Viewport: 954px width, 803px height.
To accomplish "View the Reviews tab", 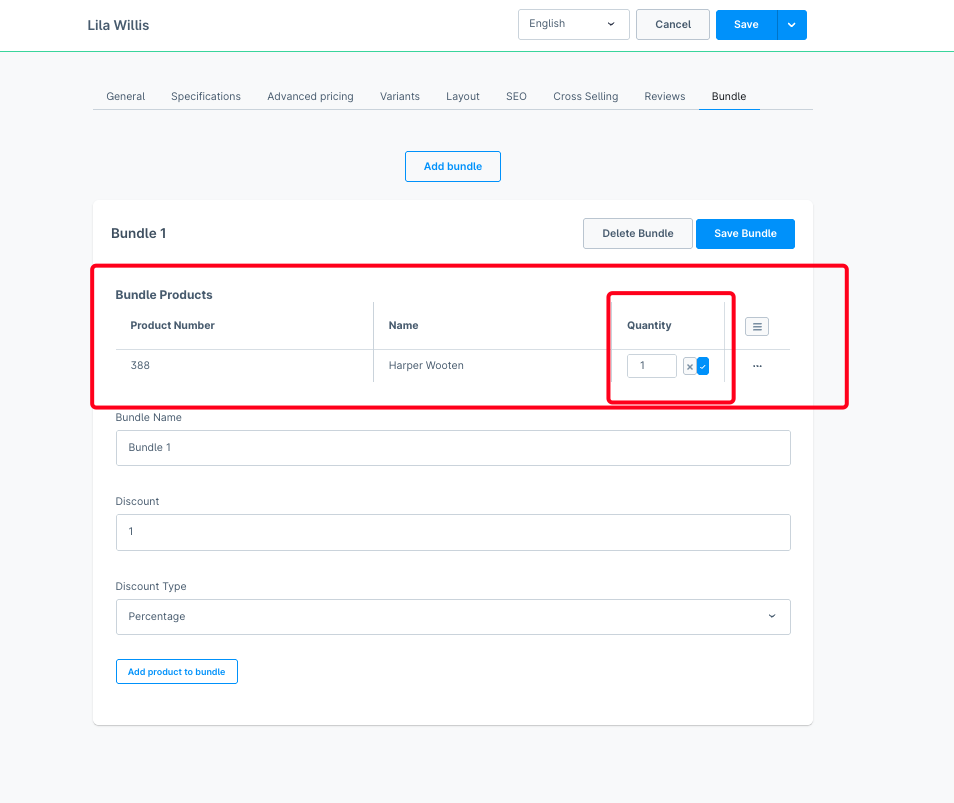I will [x=665, y=97].
